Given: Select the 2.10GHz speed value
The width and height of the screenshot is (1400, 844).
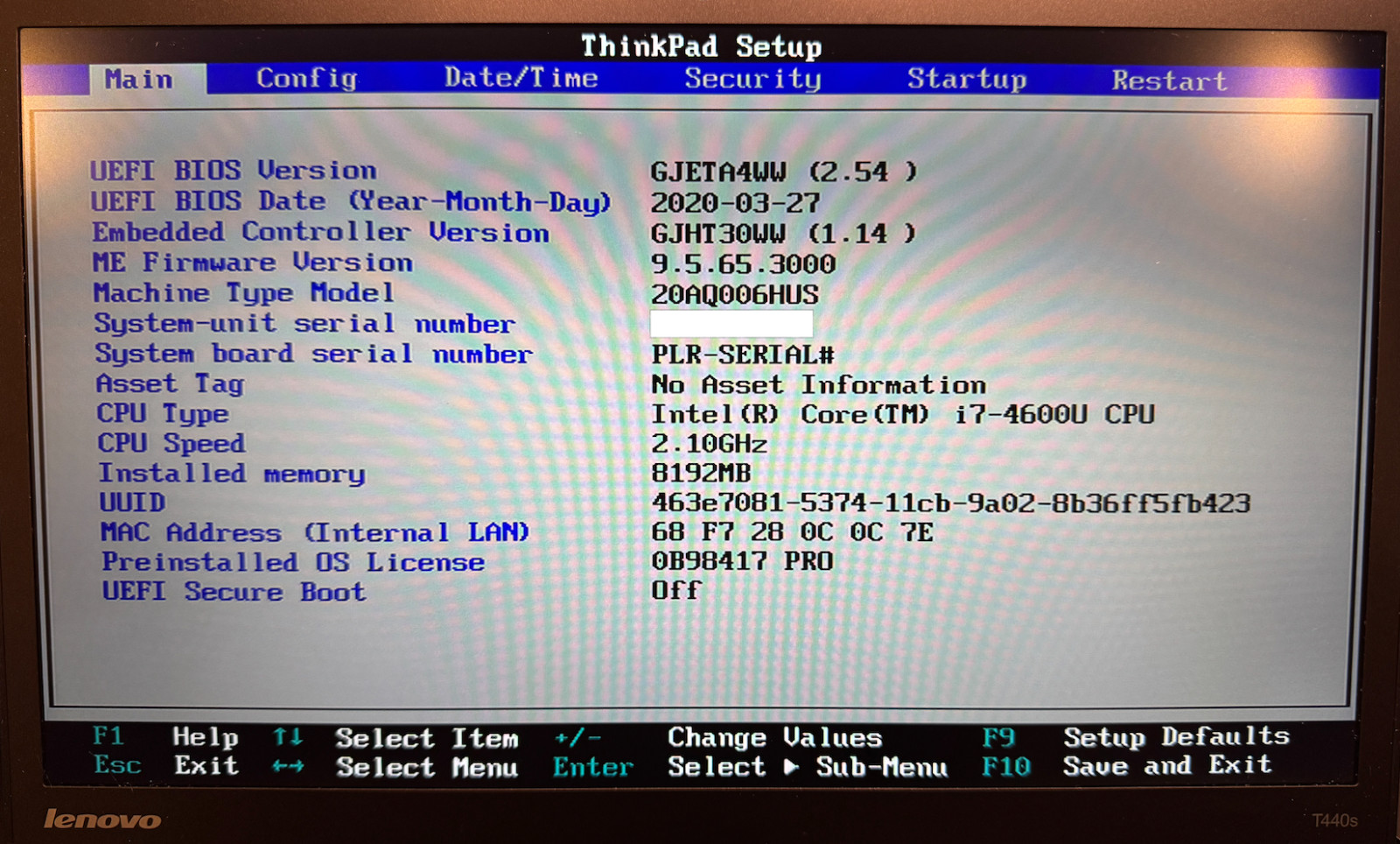Looking at the screenshot, I should tap(710, 444).
